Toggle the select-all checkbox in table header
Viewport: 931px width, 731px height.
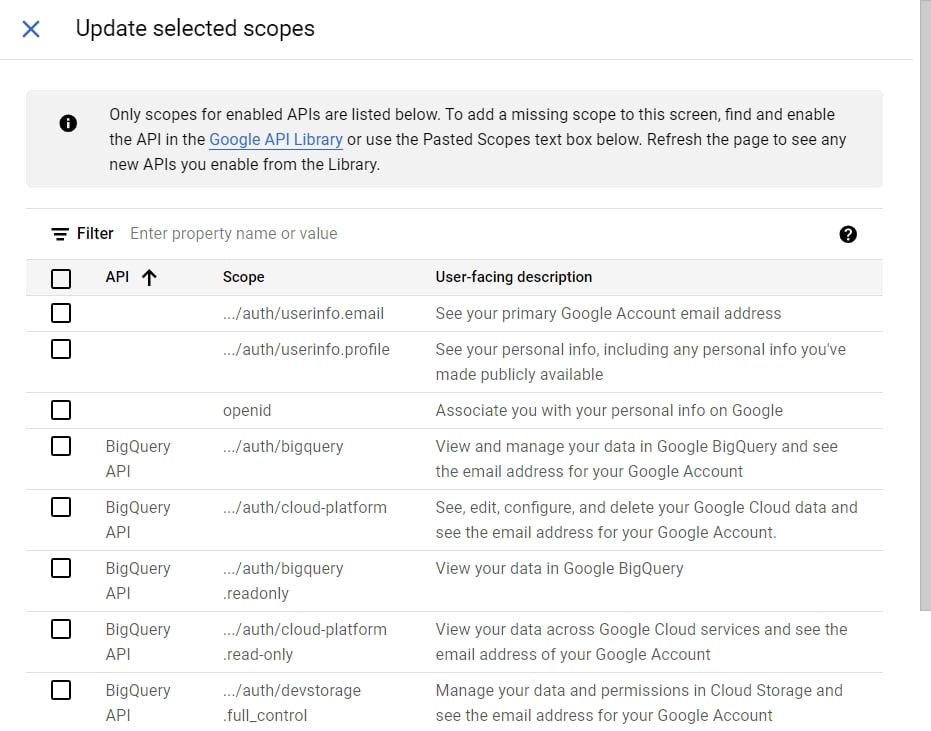61,278
